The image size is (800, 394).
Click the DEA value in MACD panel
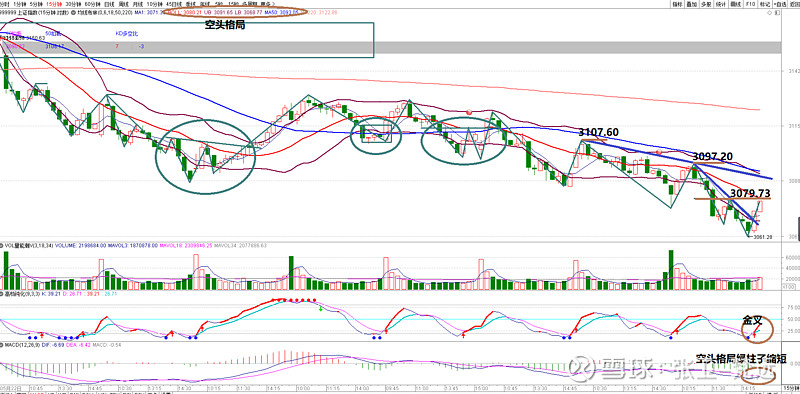coord(78,345)
